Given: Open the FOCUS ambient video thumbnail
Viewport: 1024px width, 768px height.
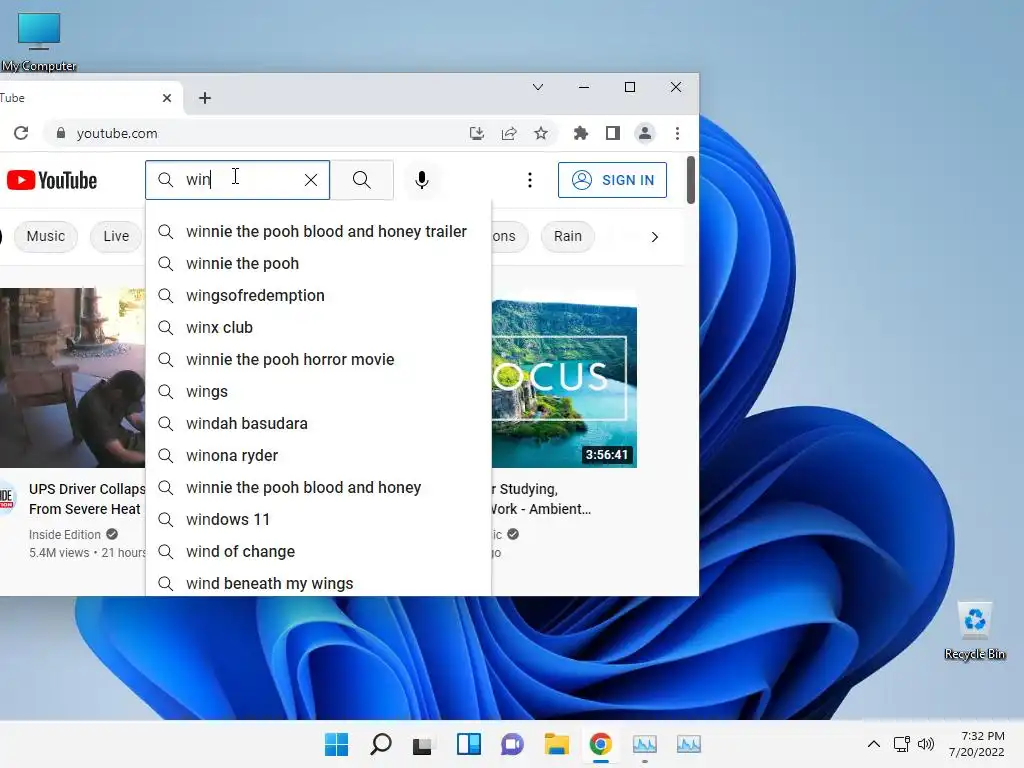Looking at the screenshot, I should [564, 383].
